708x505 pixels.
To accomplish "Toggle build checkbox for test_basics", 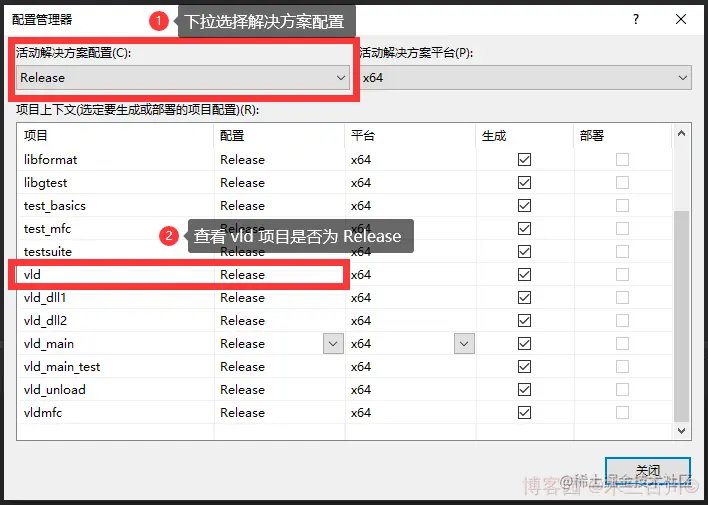I will (x=524, y=206).
